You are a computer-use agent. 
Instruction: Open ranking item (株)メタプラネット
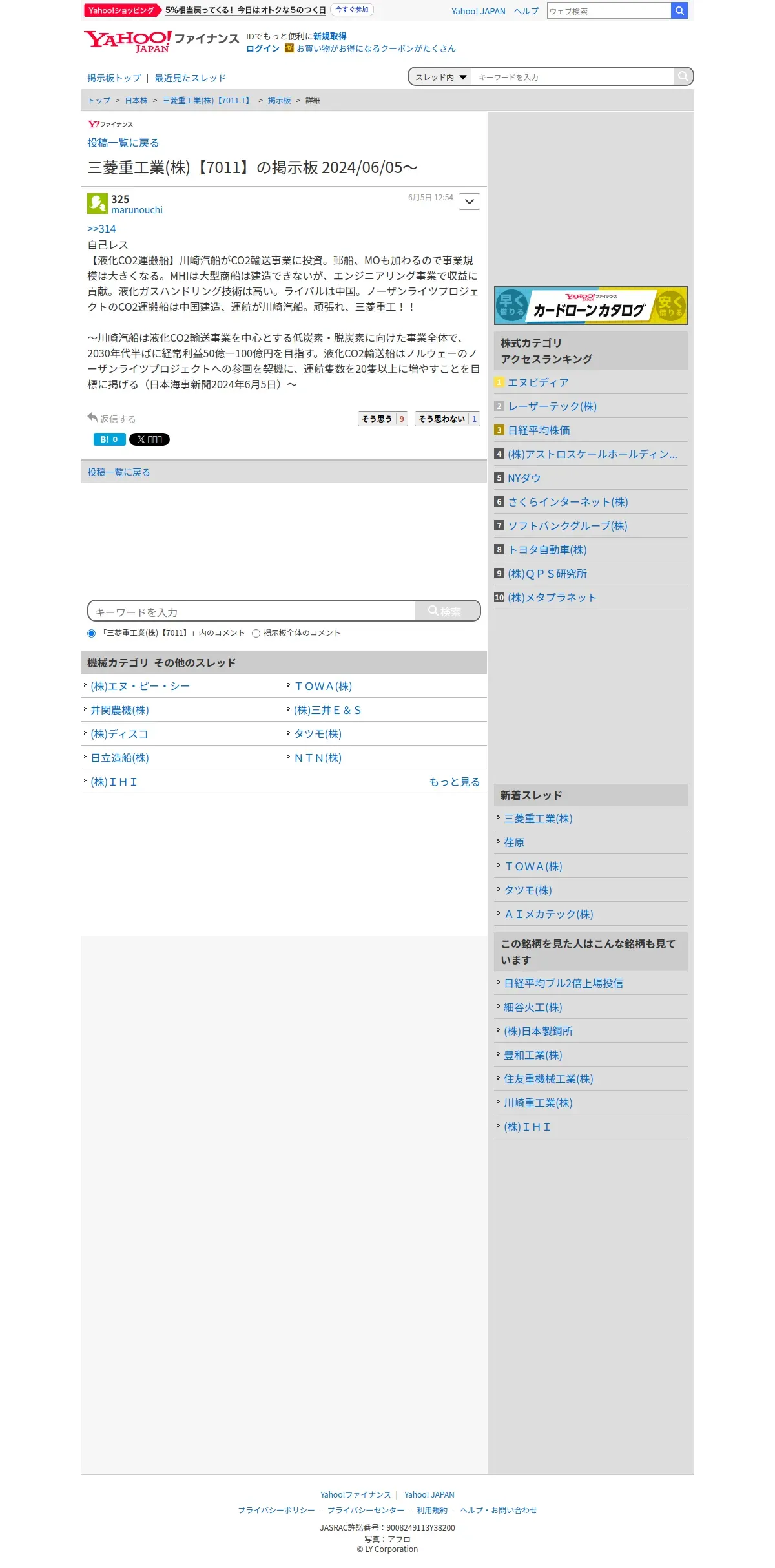tap(552, 598)
